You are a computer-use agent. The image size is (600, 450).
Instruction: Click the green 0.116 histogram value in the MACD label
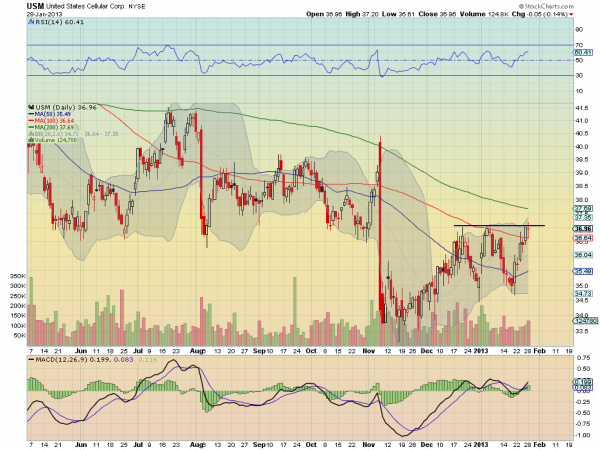148,360
